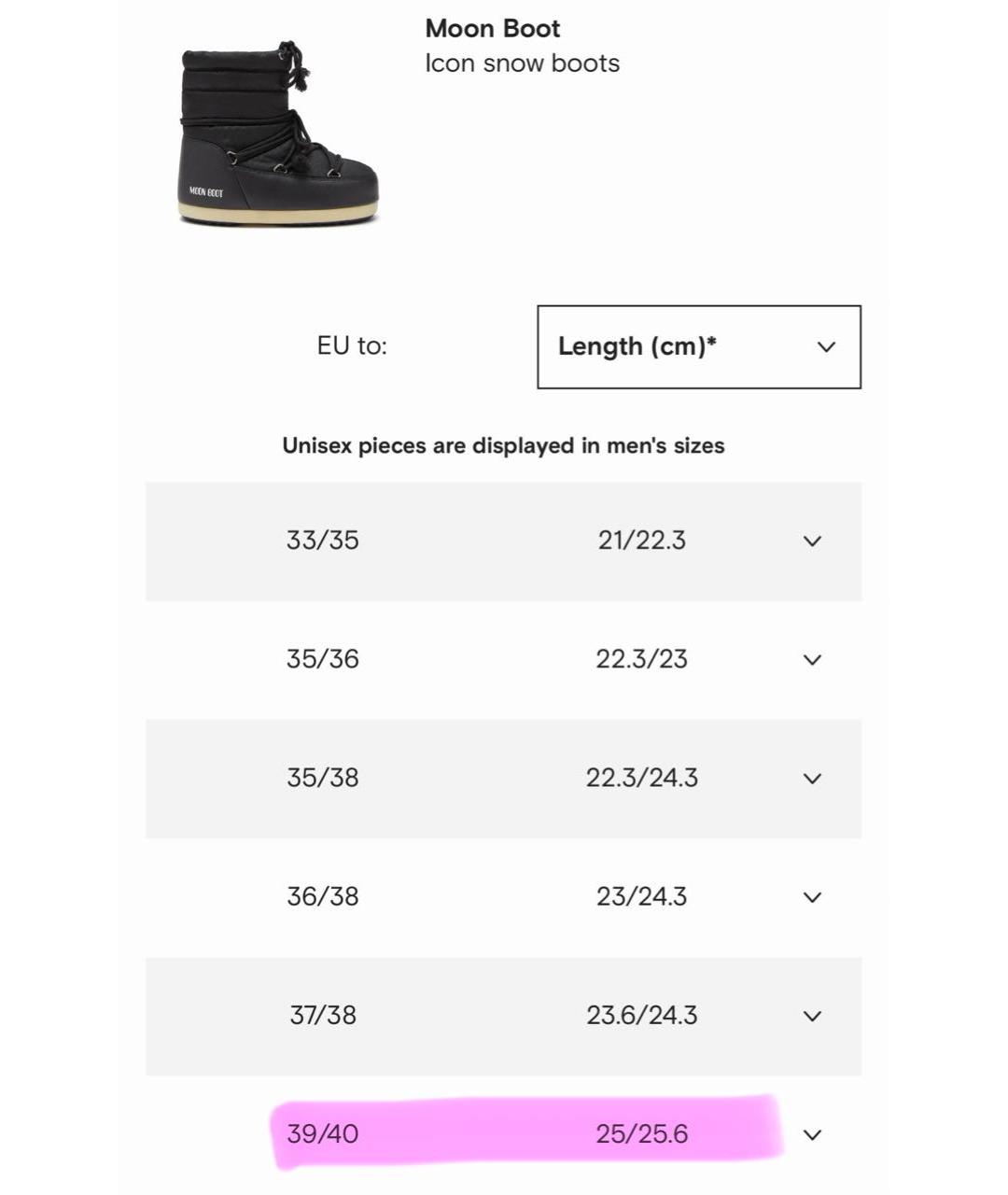Expand the 35/38 size row chevron
The height and width of the screenshot is (1195, 1008).
coord(813,779)
